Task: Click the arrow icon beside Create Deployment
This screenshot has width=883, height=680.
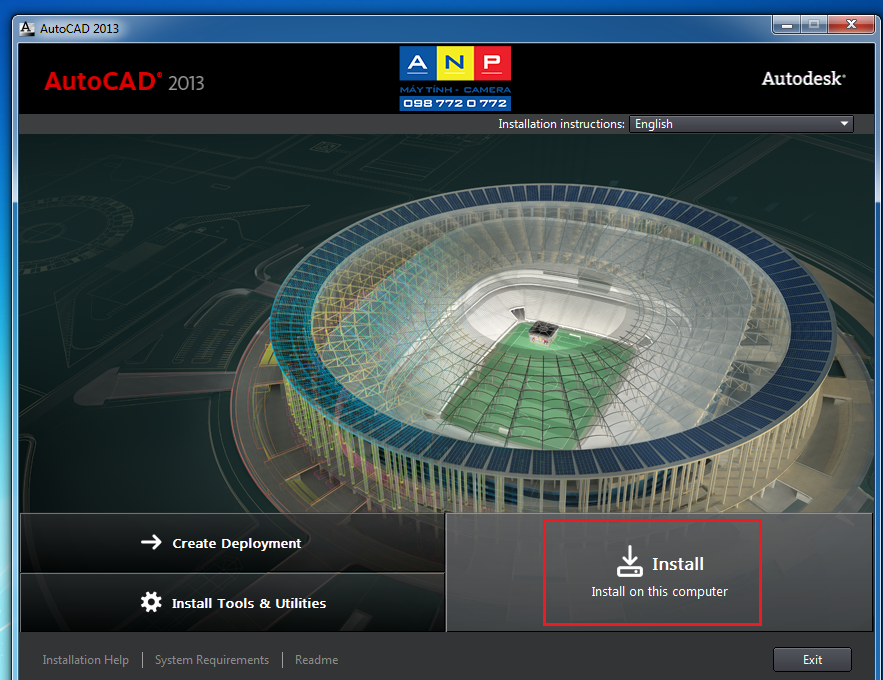Action: [151, 542]
